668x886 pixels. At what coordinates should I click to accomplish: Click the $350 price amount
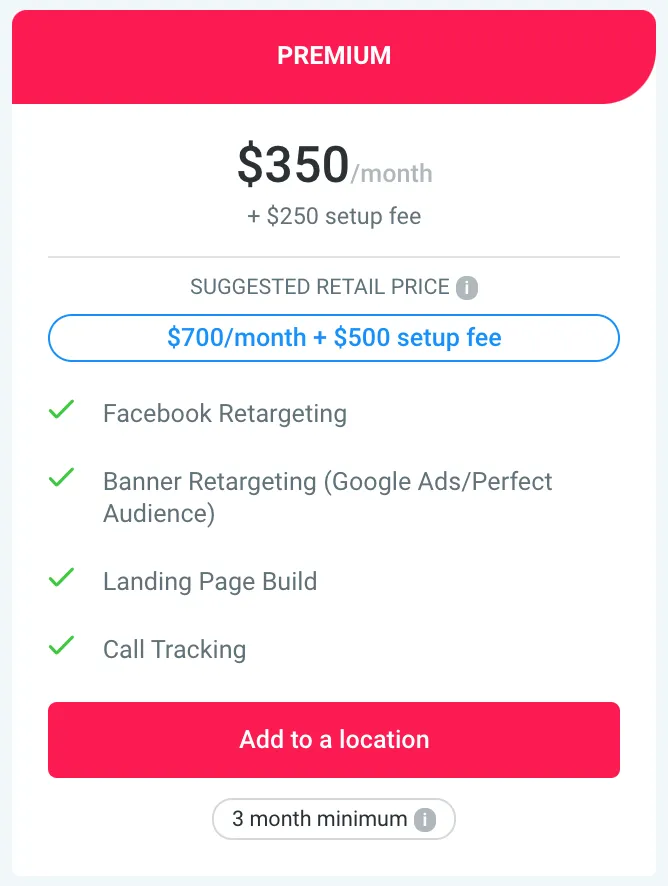tap(293, 164)
